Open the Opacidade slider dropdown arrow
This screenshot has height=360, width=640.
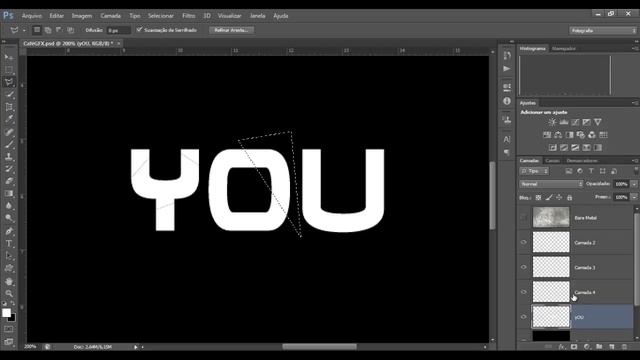click(634, 184)
